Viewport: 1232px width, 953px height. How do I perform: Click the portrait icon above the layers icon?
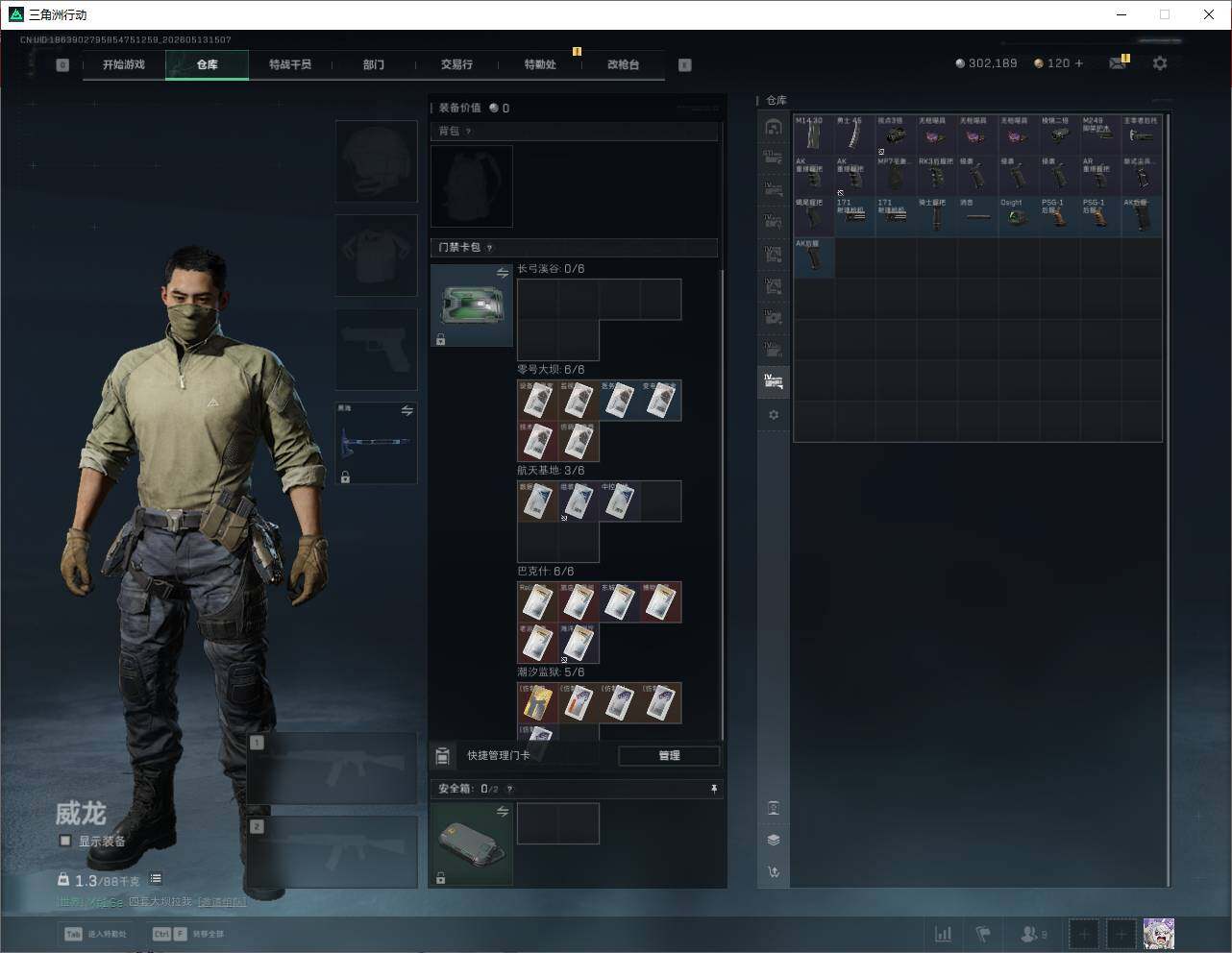pyautogui.click(x=774, y=808)
